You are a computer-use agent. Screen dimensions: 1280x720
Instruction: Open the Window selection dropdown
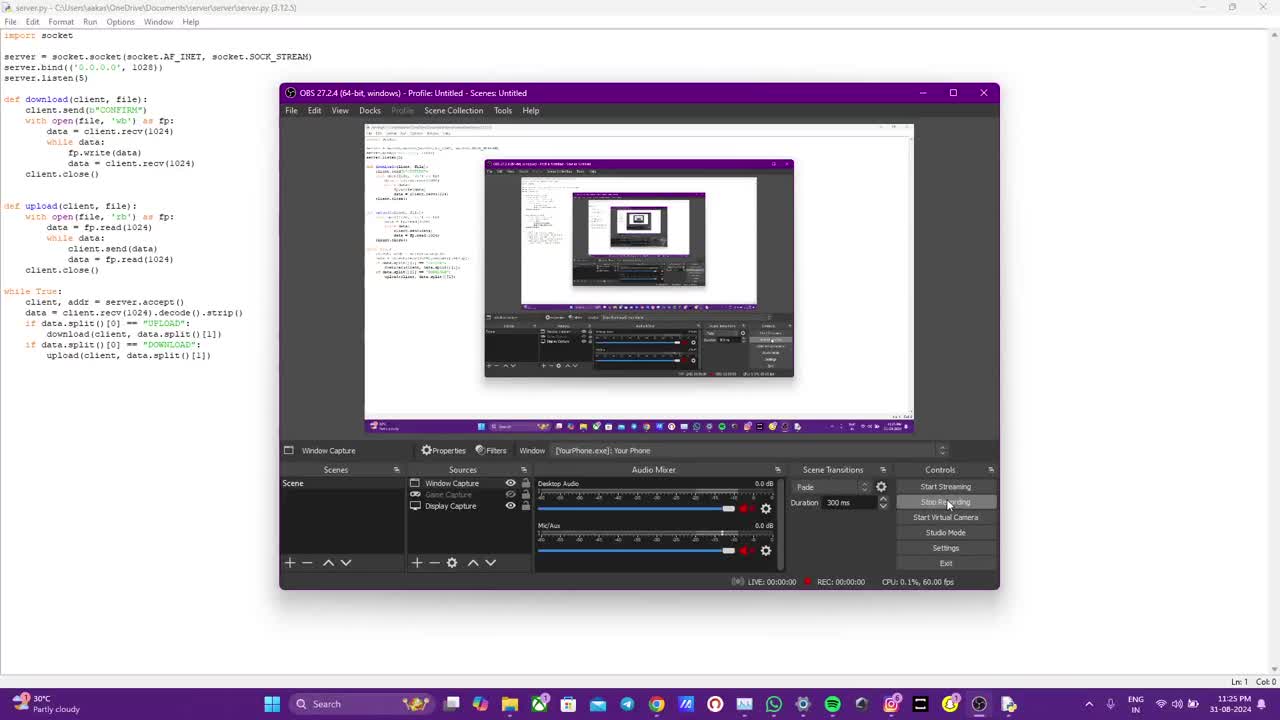[x=750, y=450]
